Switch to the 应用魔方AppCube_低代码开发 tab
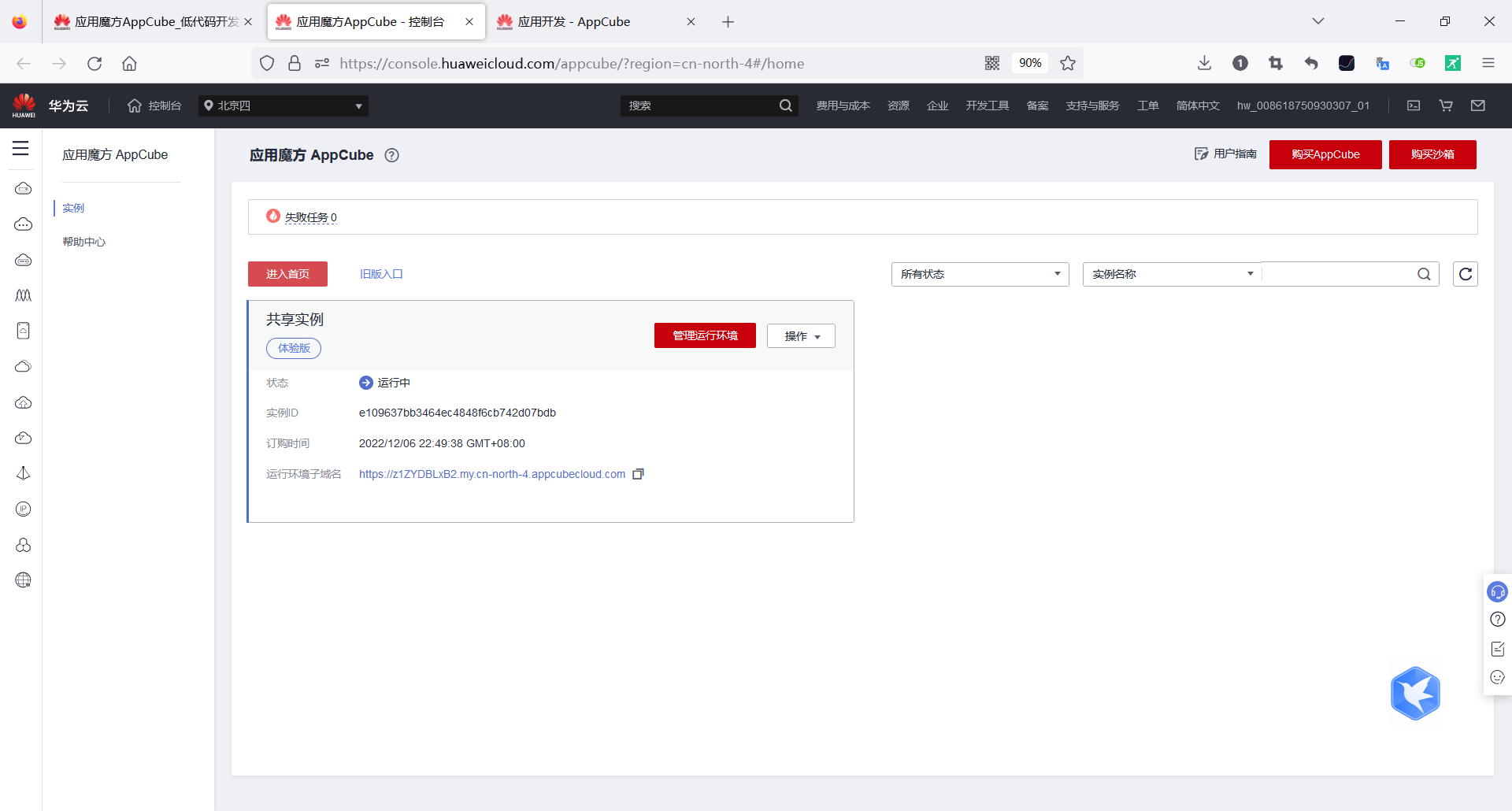Image resolution: width=1512 pixels, height=811 pixels. (154, 21)
